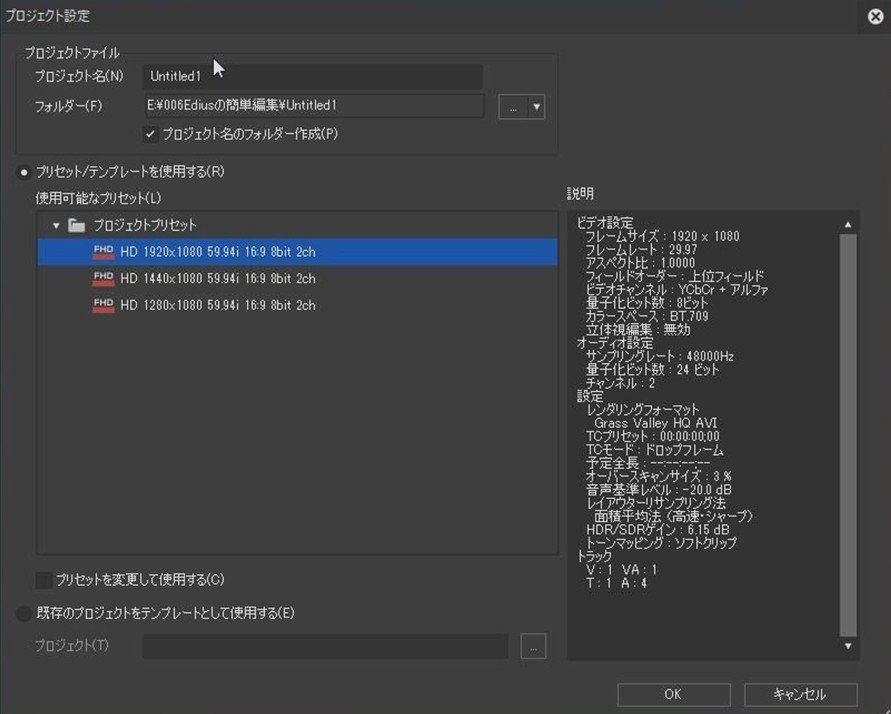891x714 pixels.
Task: Click the description scrollbar up arrow
Action: click(848, 224)
